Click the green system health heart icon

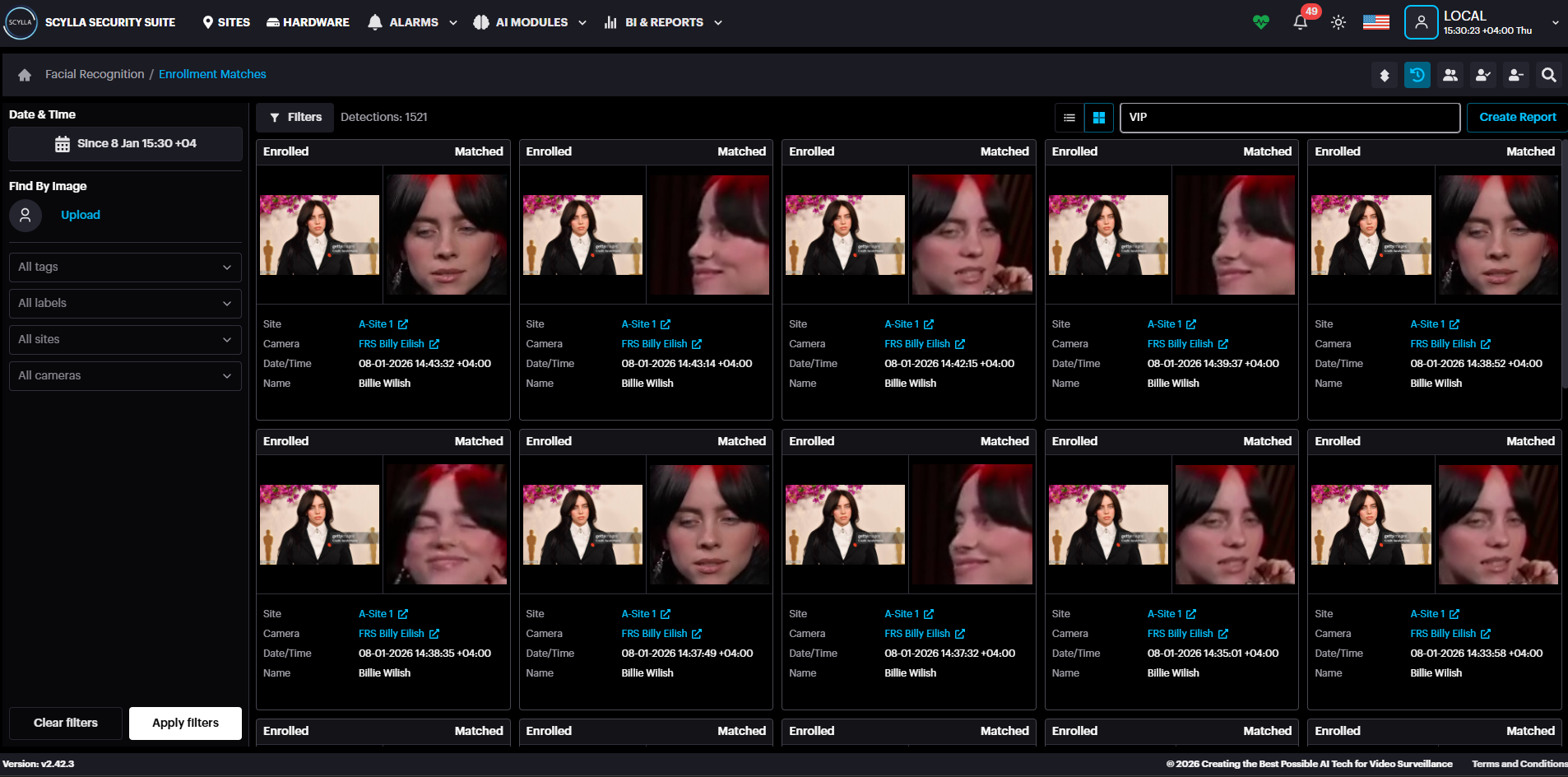click(x=1261, y=22)
